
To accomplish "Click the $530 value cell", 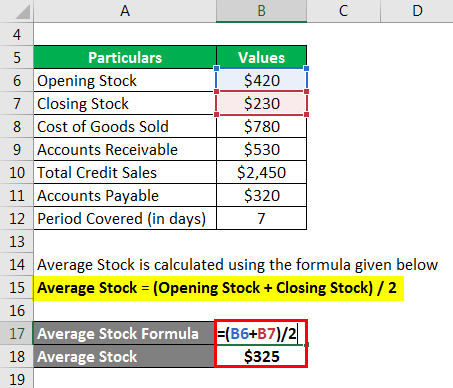I will [x=261, y=149].
